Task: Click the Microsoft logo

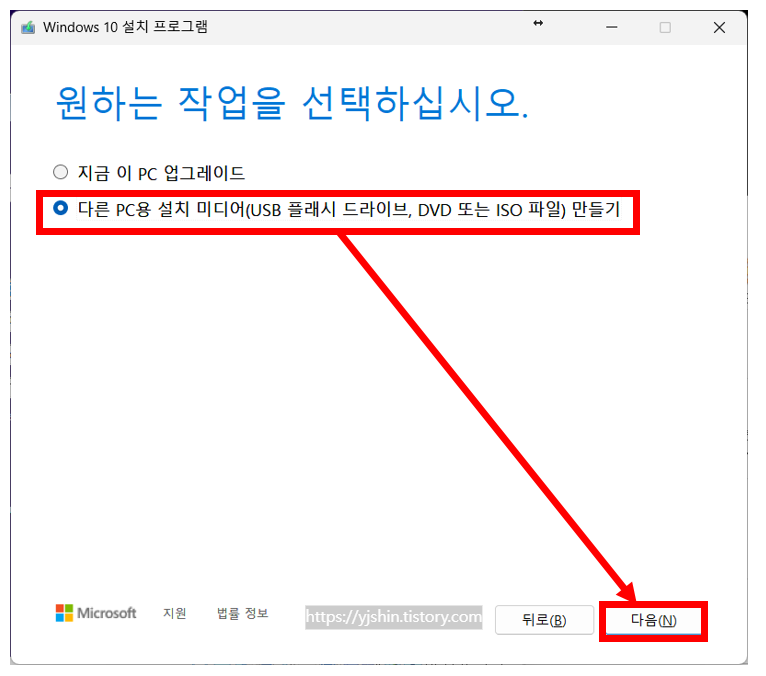Action: 96,613
